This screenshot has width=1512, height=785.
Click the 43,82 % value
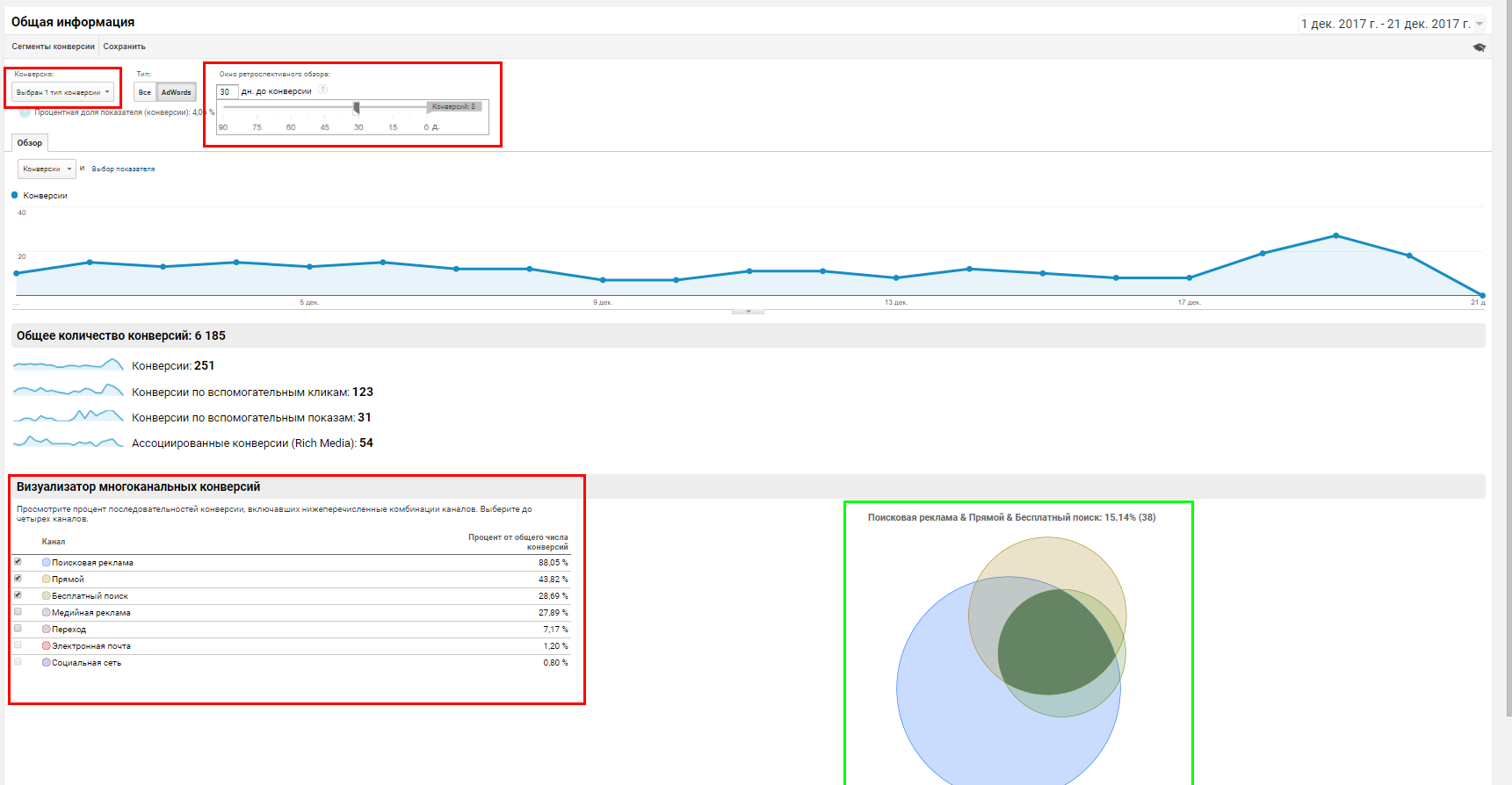(x=553, y=579)
